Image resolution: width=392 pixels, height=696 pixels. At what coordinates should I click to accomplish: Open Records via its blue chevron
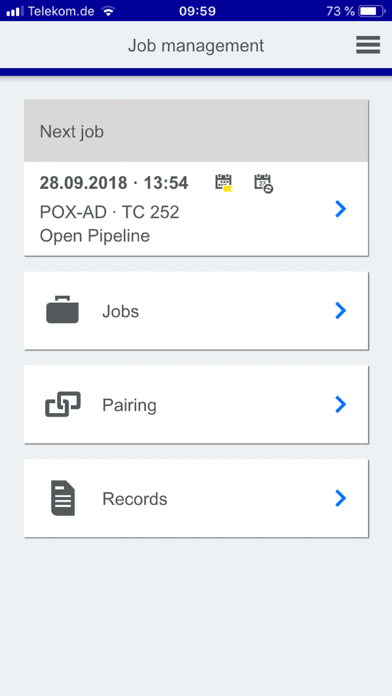point(340,498)
